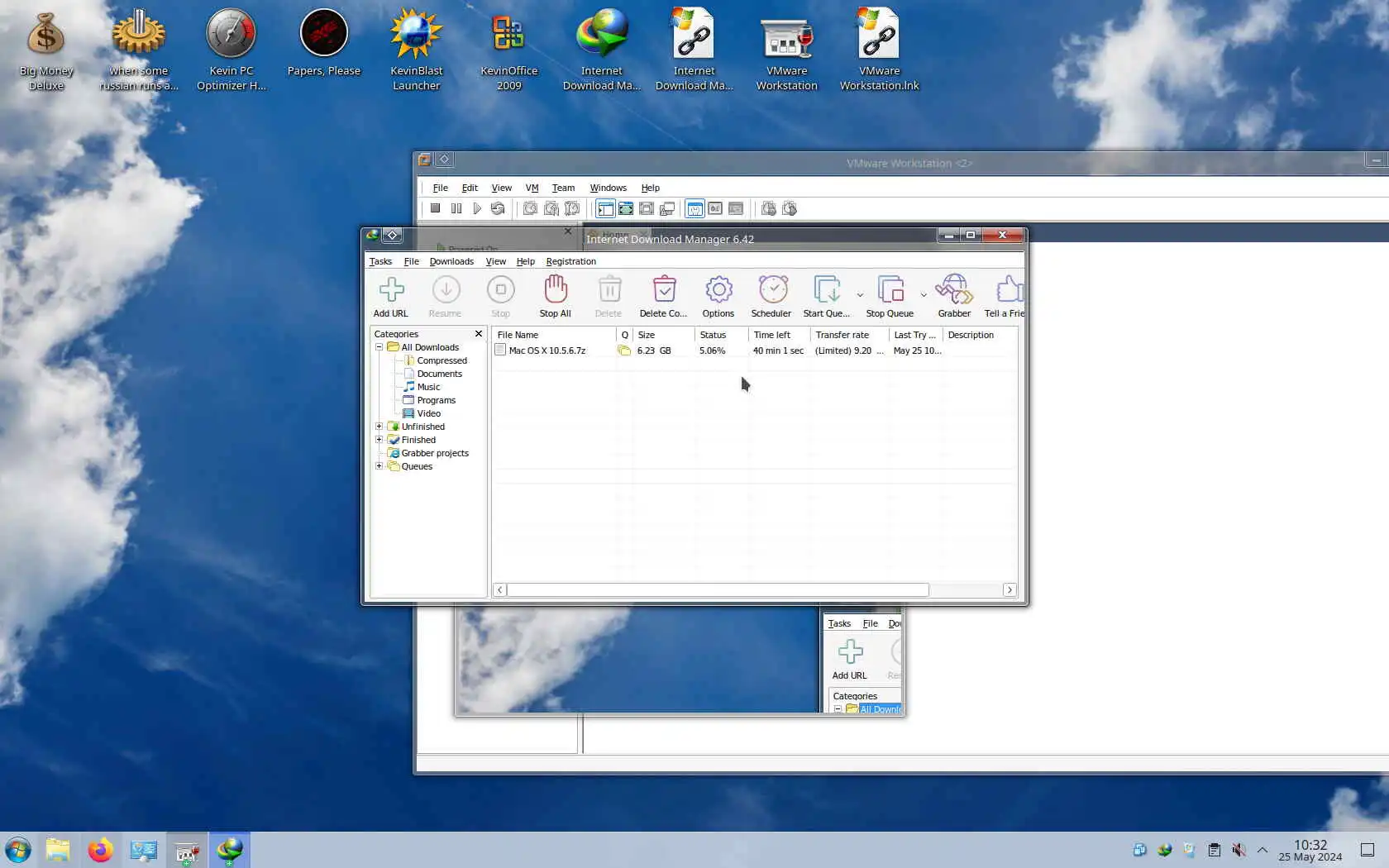This screenshot has height=868, width=1389.
Task: Open the Start Queue dropdown arrow
Action: click(x=860, y=294)
